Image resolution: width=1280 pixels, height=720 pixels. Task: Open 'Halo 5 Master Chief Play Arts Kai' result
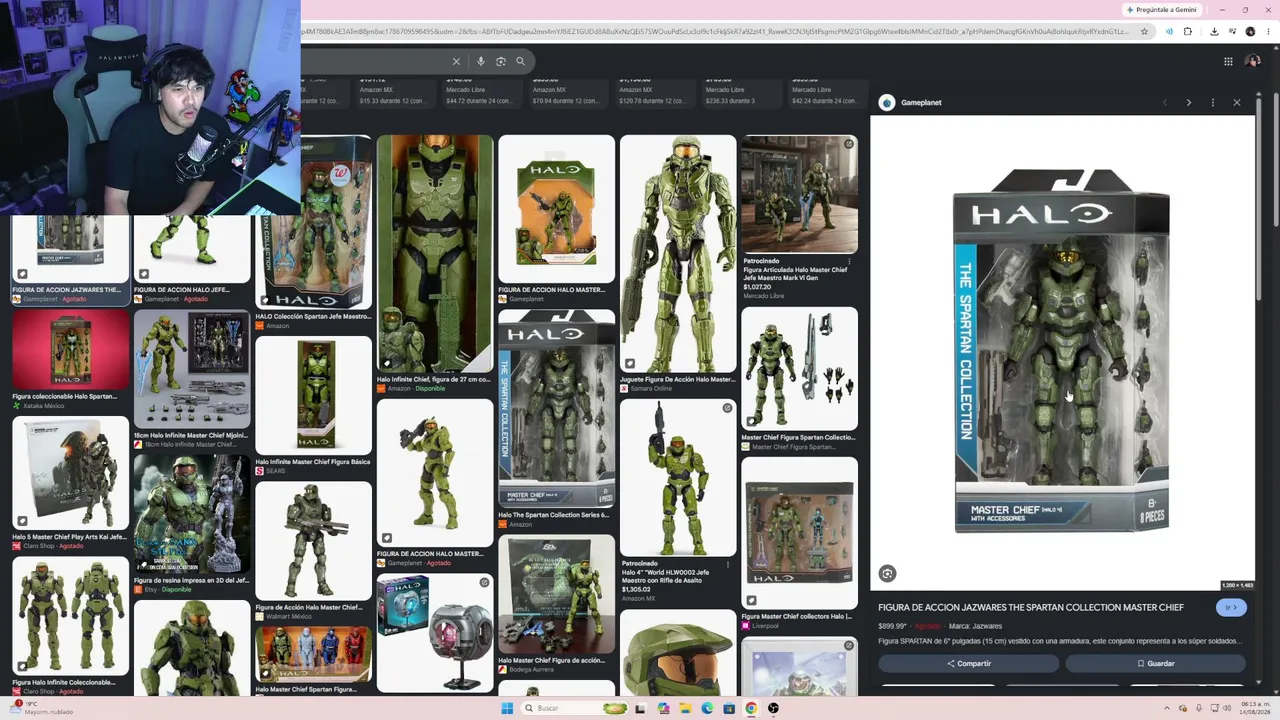pyautogui.click(x=70, y=483)
